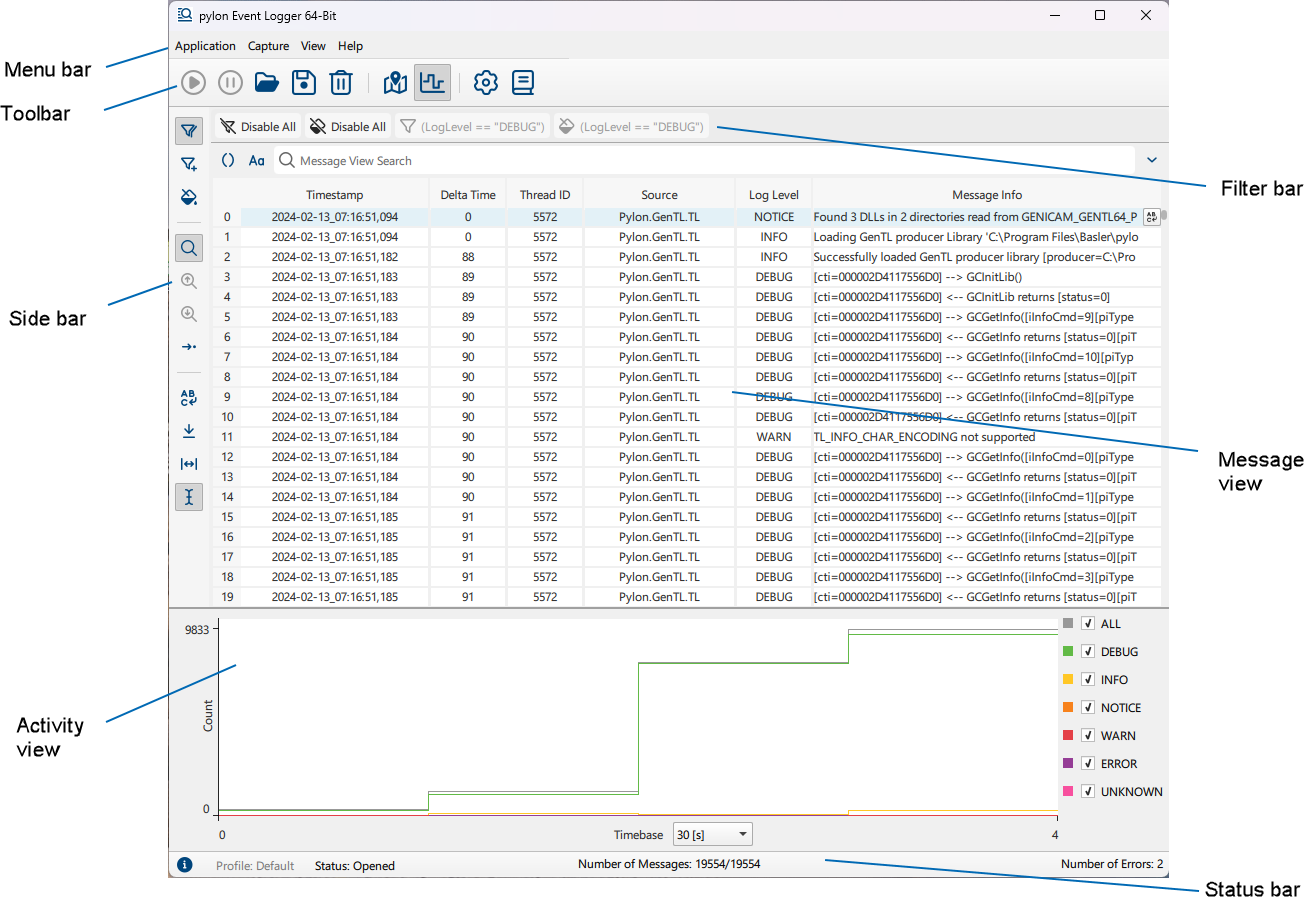Screen dimensions: 1310x900
Task: Toggle the NOTICE series checkbox
Action: [x=1088, y=708]
